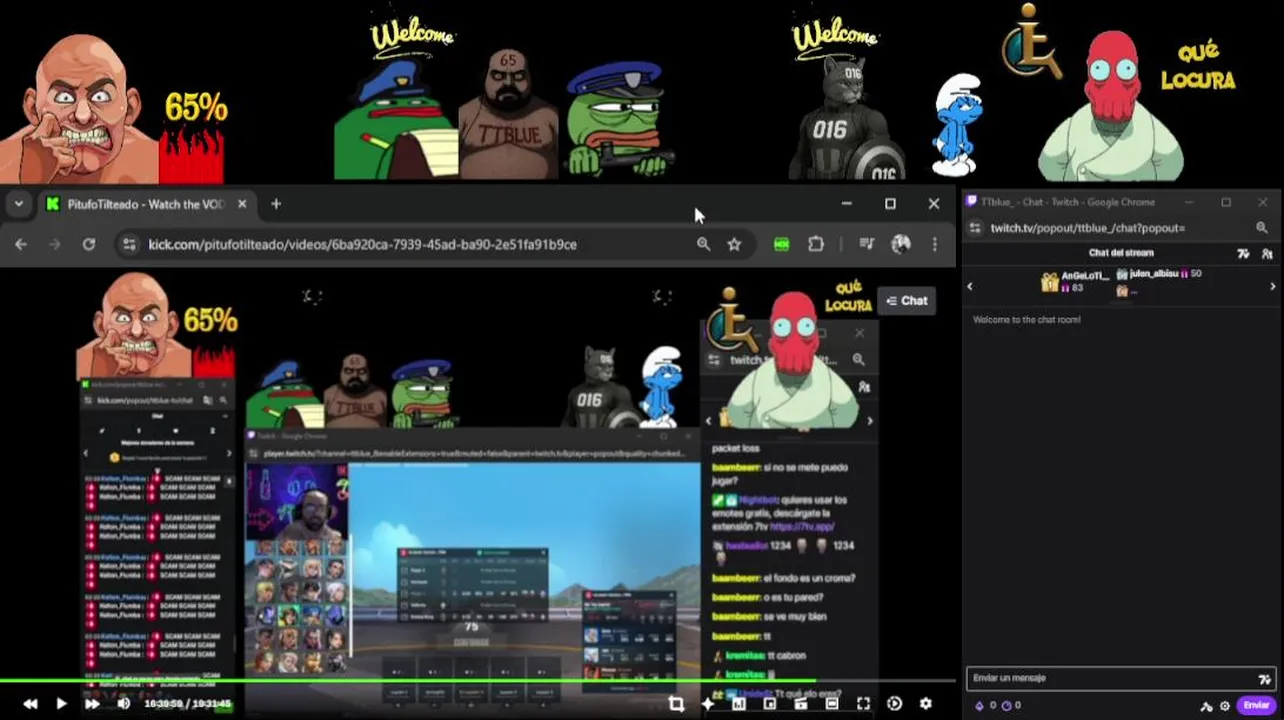Mute the Kick player volume
Image resolution: width=1284 pixels, height=720 pixels.
pos(124,704)
